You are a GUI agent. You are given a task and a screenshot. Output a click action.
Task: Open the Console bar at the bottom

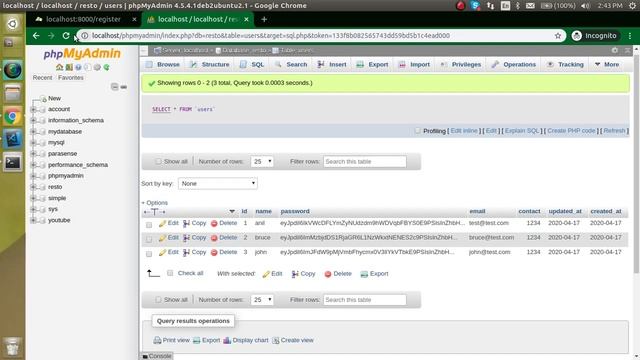click(157, 356)
